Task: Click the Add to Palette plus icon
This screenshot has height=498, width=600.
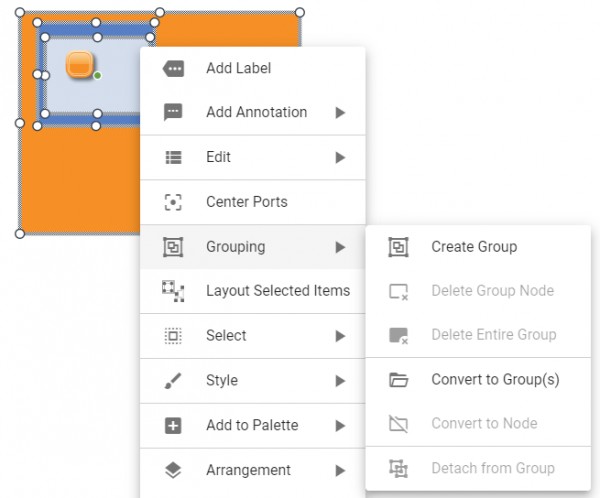Action: pos(173,426)
